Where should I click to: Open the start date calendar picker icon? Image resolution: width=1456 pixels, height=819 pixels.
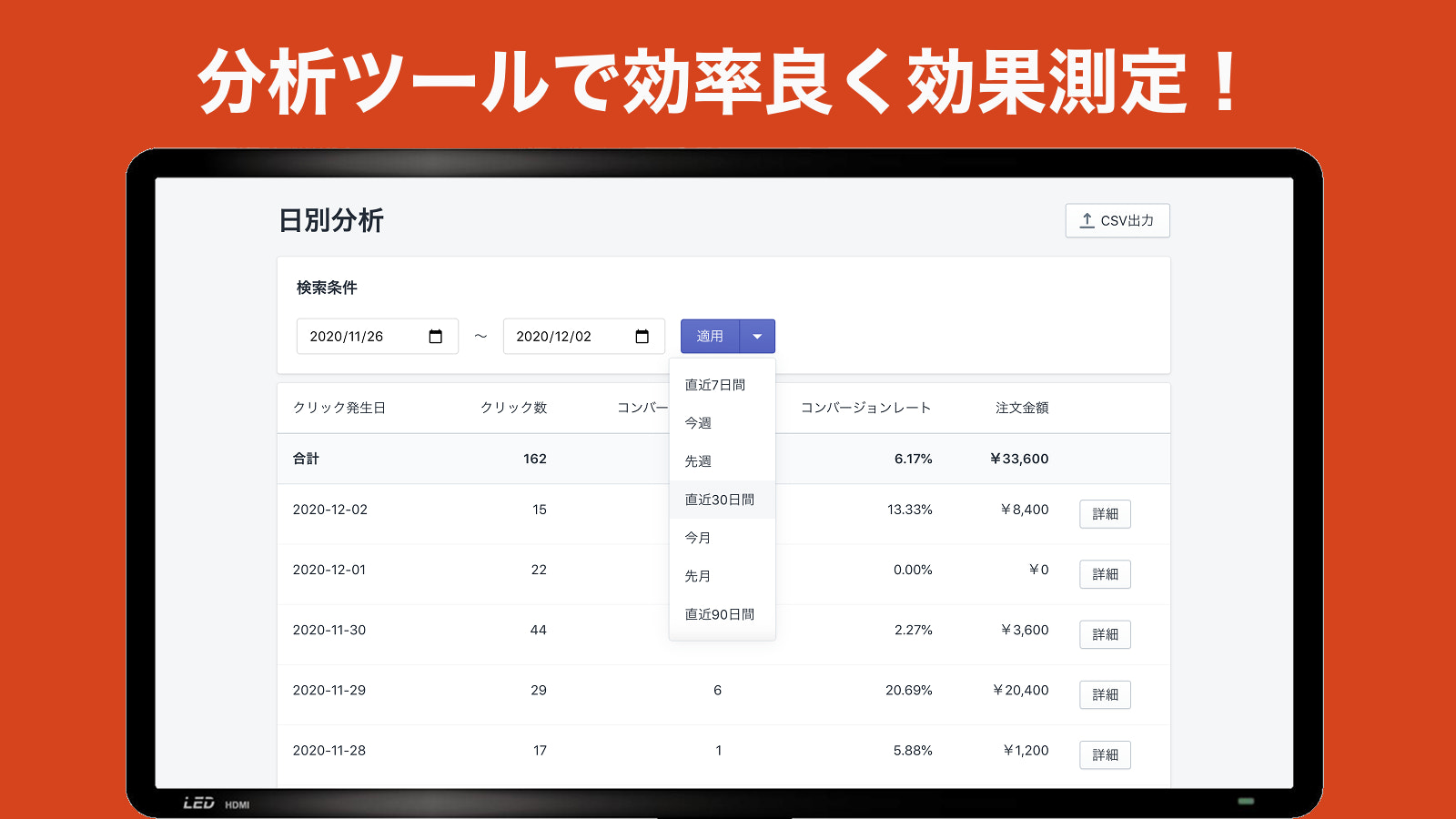(435, 337)
